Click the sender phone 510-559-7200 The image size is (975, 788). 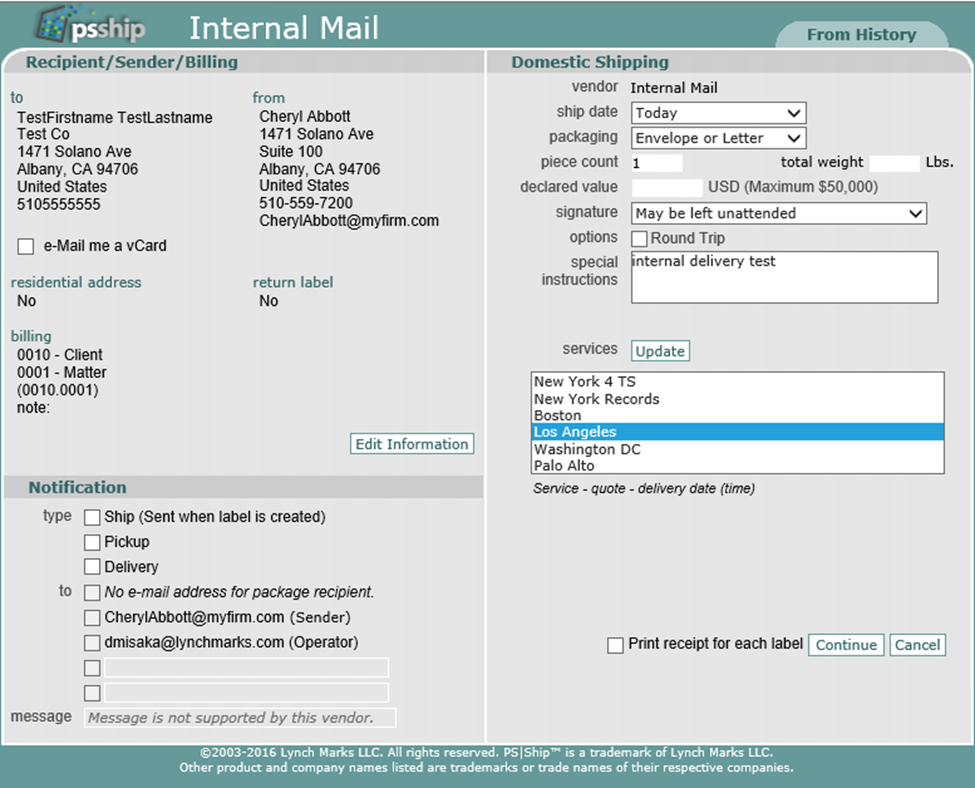[x=306, y=203]
